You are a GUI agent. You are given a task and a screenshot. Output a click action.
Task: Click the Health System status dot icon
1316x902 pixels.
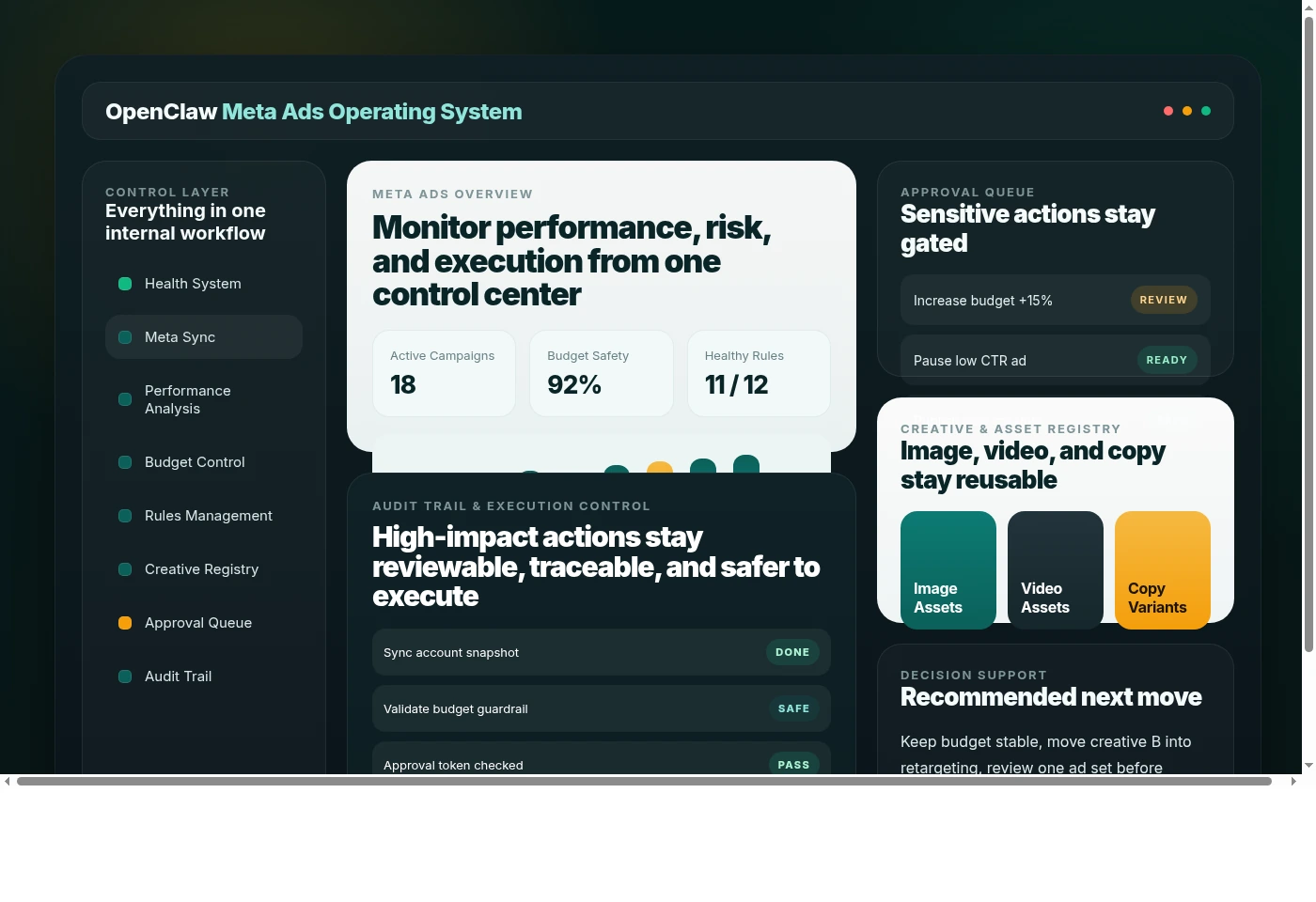(125, 283)
